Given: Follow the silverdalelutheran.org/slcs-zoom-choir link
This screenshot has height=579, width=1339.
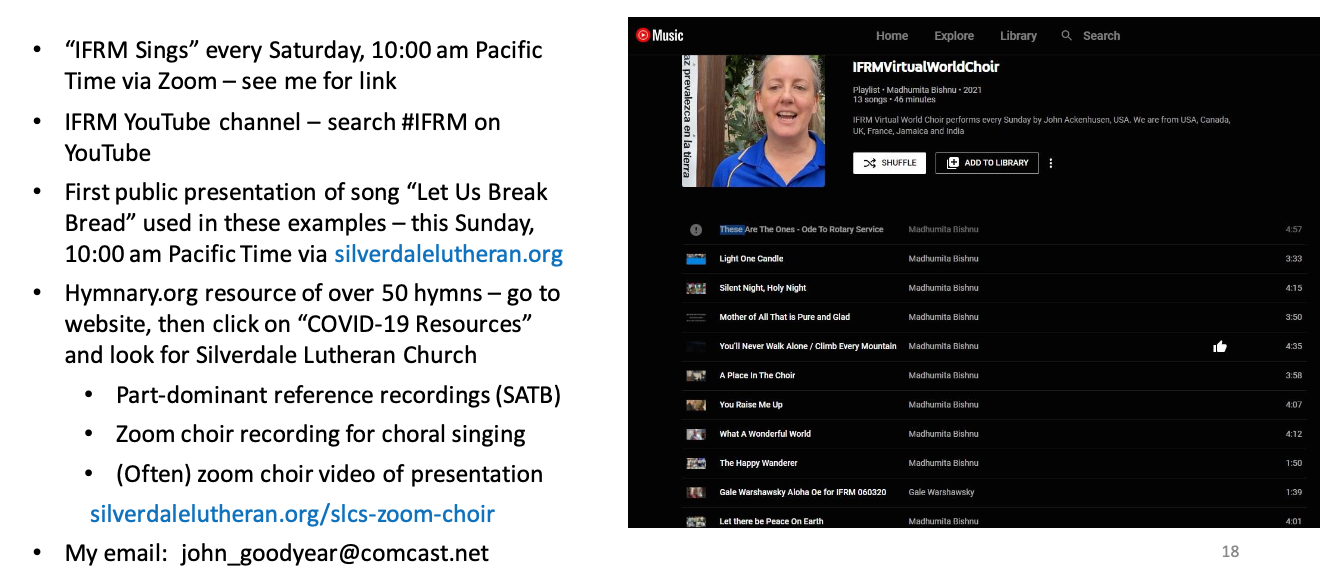Looking at the screenshot, I should (x=292, y=514).
